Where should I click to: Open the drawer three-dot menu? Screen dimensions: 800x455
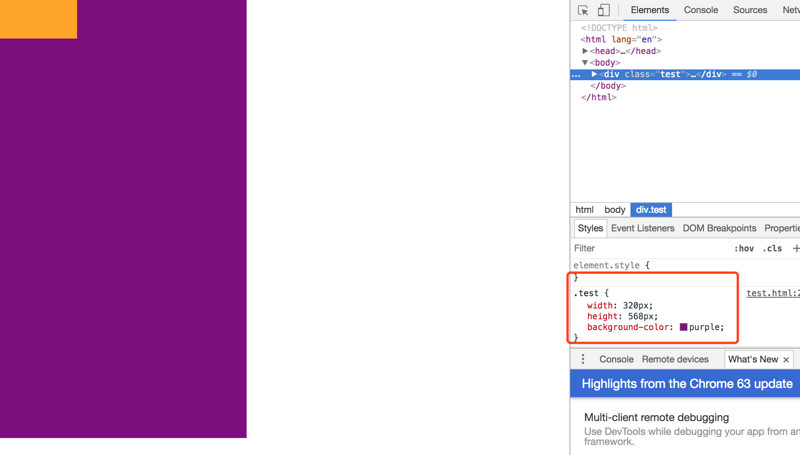coord(583,359)
